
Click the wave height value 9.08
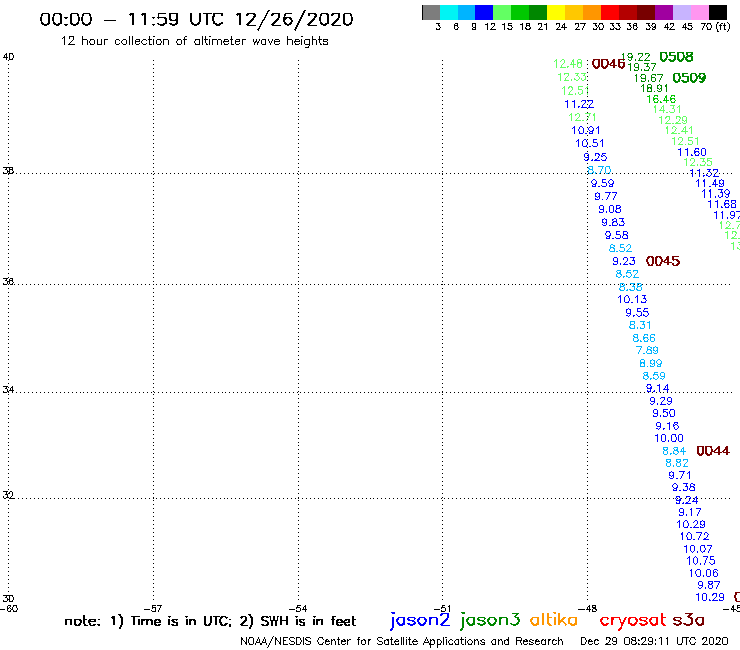click(x=610, y=209)
